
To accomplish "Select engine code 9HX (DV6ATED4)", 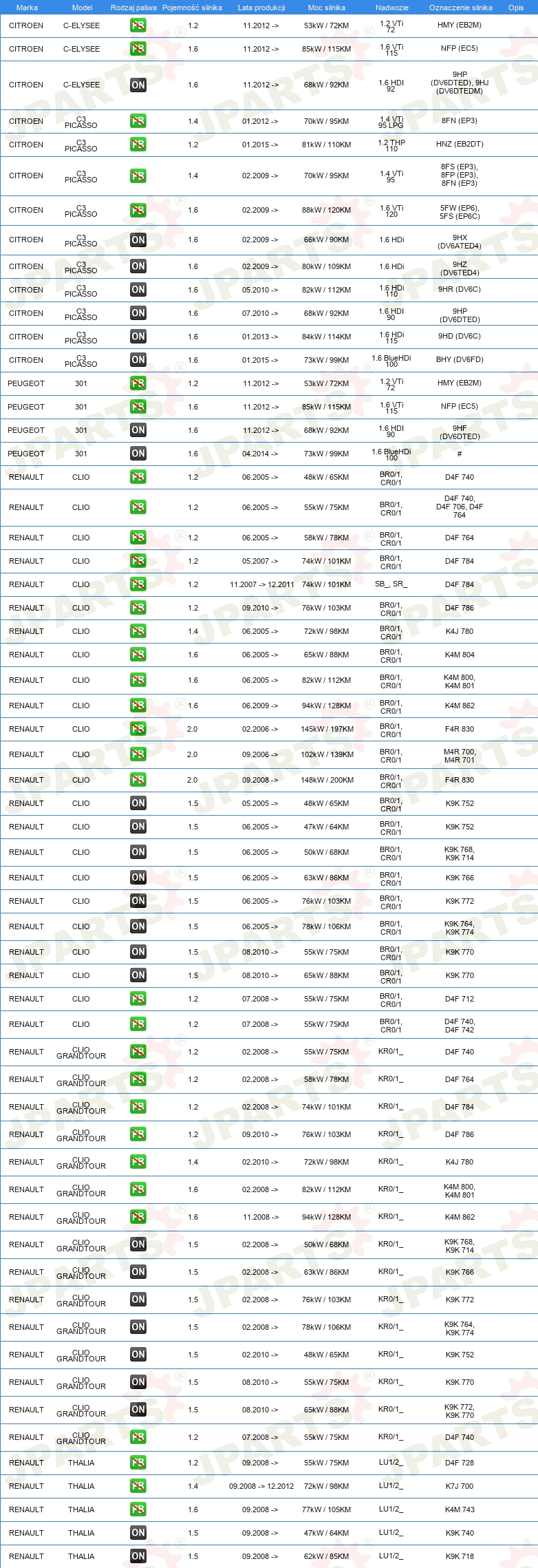I will click(460, 242).
